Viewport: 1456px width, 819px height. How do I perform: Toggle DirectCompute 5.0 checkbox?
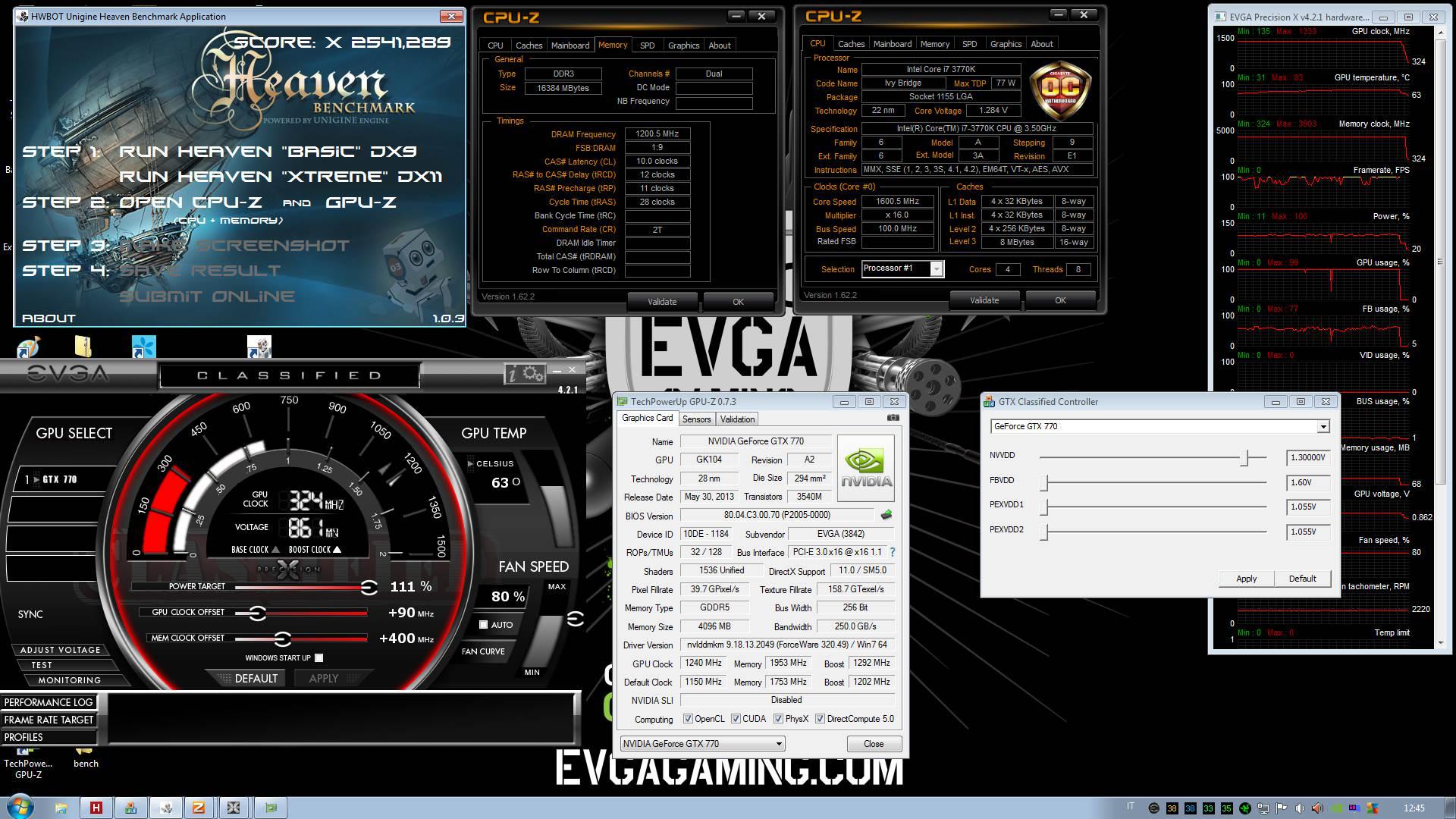point(820,719)
